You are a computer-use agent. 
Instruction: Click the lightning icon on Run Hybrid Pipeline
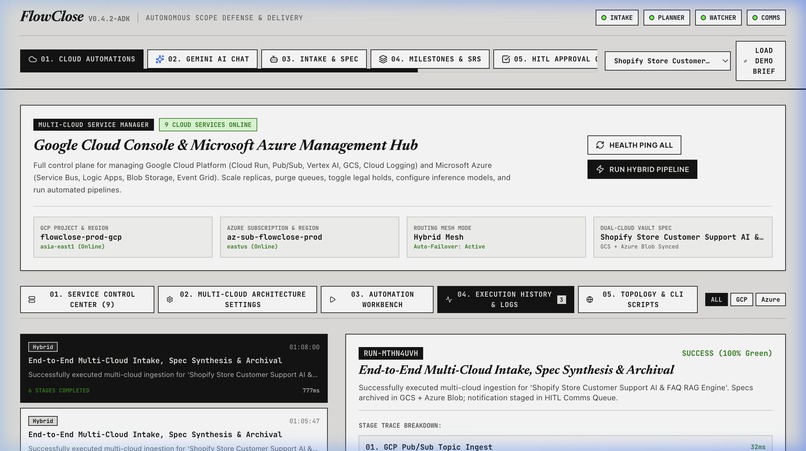tap(600, 169)
